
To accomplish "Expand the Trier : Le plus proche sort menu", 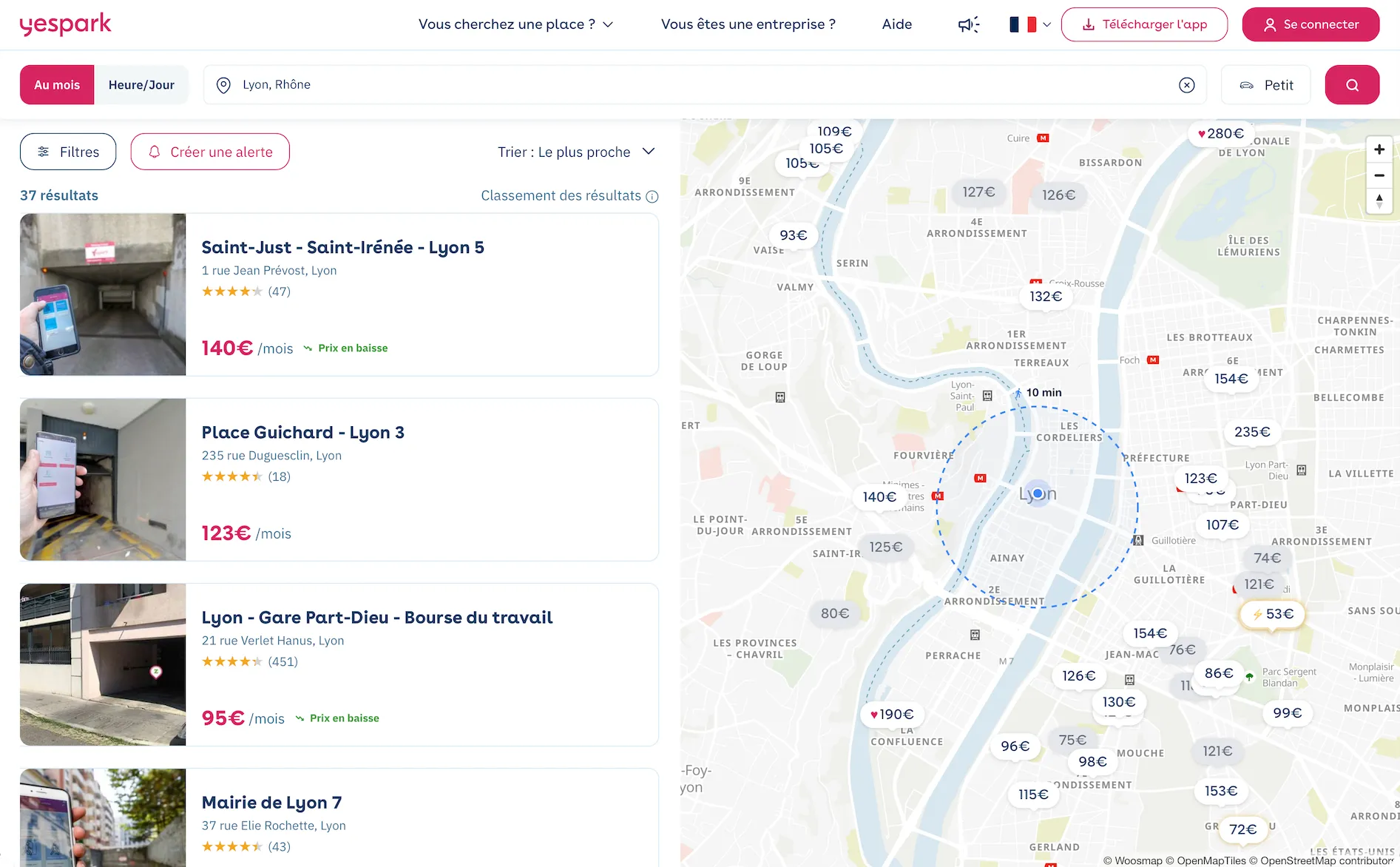I will [x=576, y=152].
